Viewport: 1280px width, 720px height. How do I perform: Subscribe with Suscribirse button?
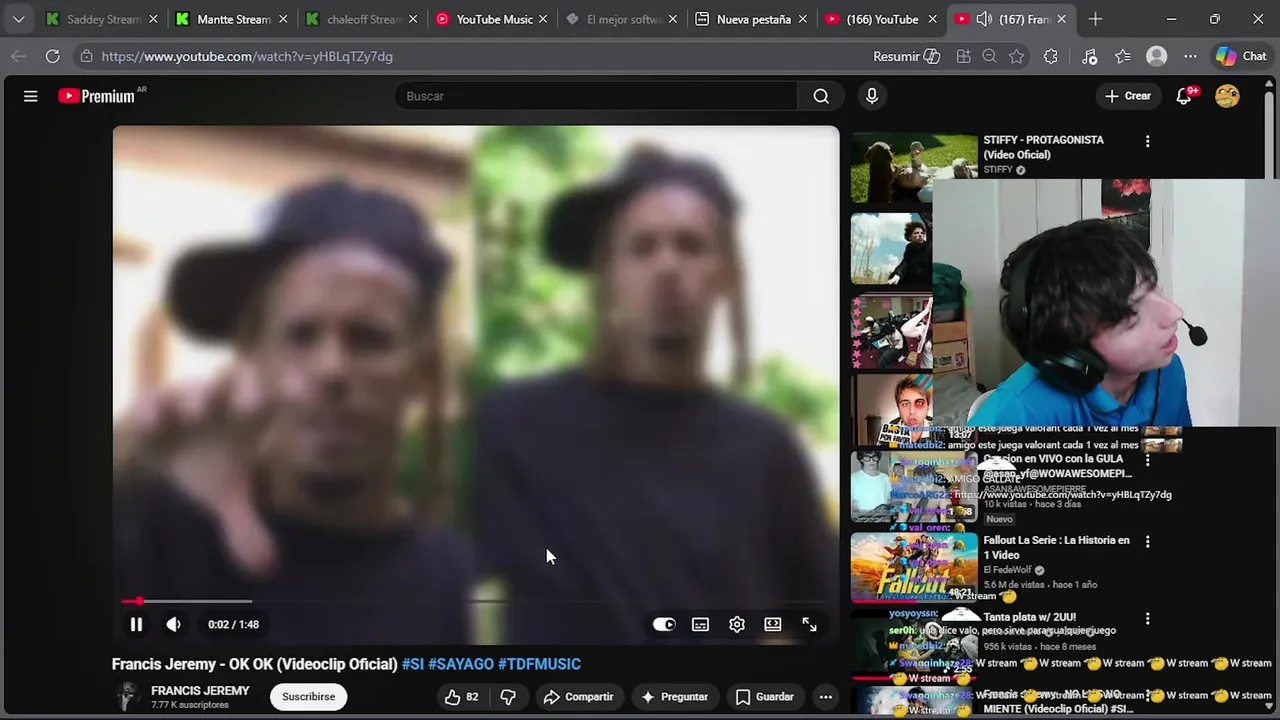(308, 697)
